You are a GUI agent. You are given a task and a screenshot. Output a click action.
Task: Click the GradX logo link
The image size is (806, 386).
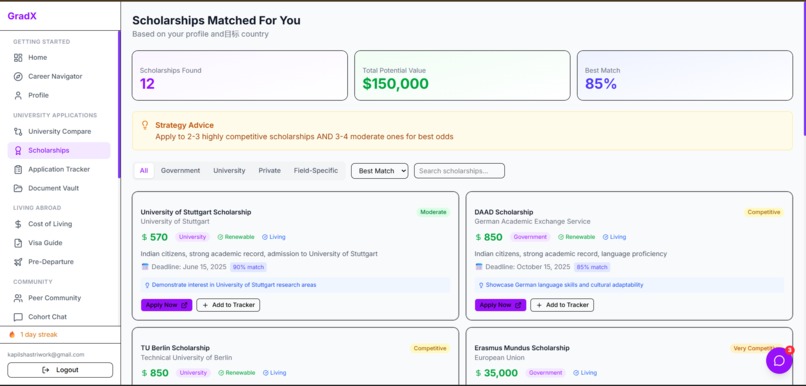(22, 16)
